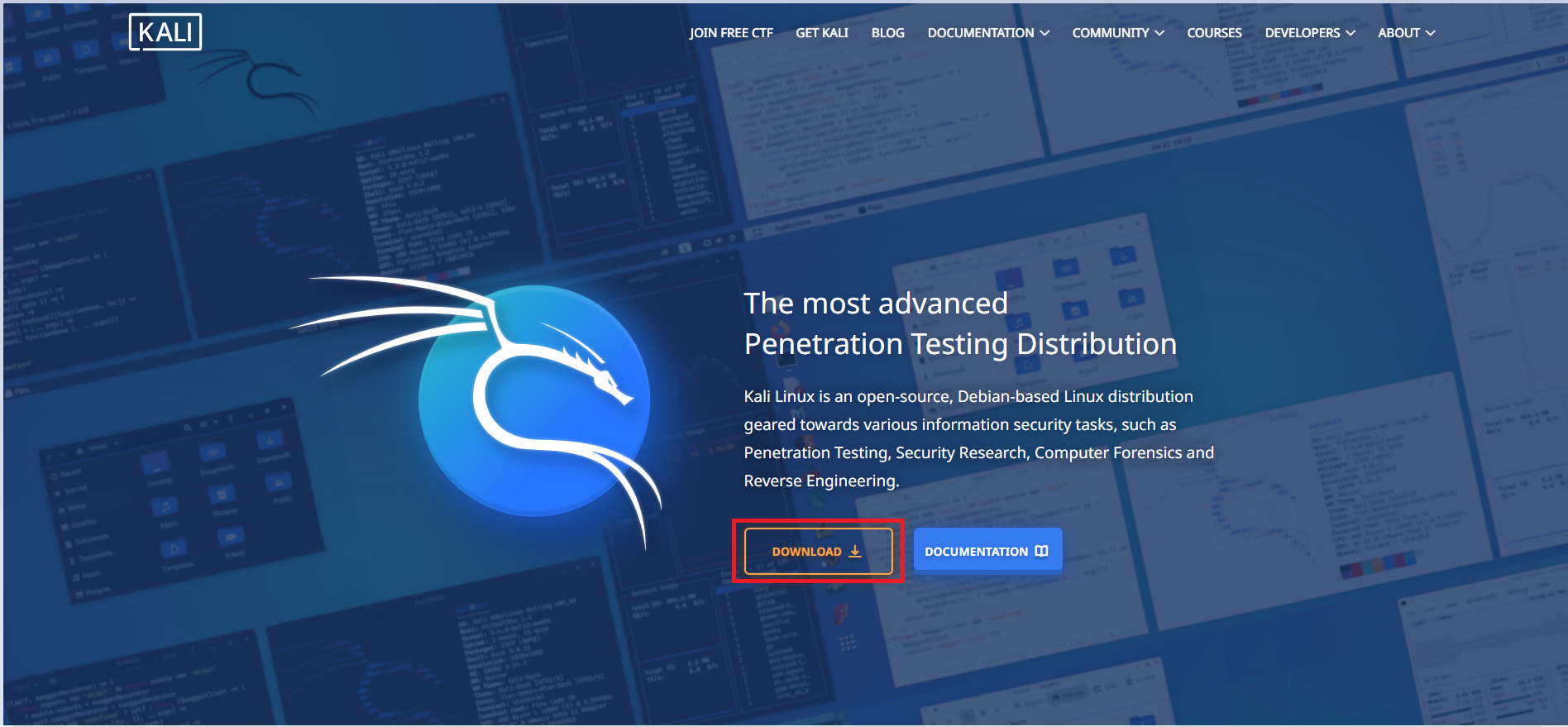Go to GET KALI page
The width and height of the screenshot is (1568, 727).
[822, 33]
